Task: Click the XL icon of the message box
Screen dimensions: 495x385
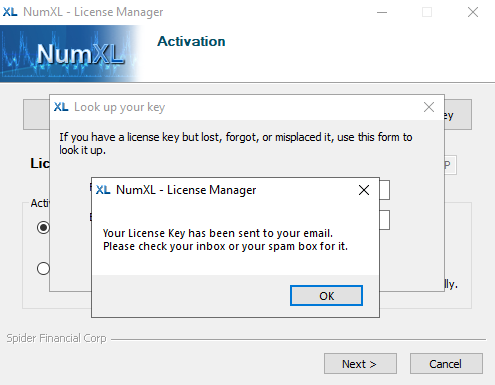Action: 103,190
